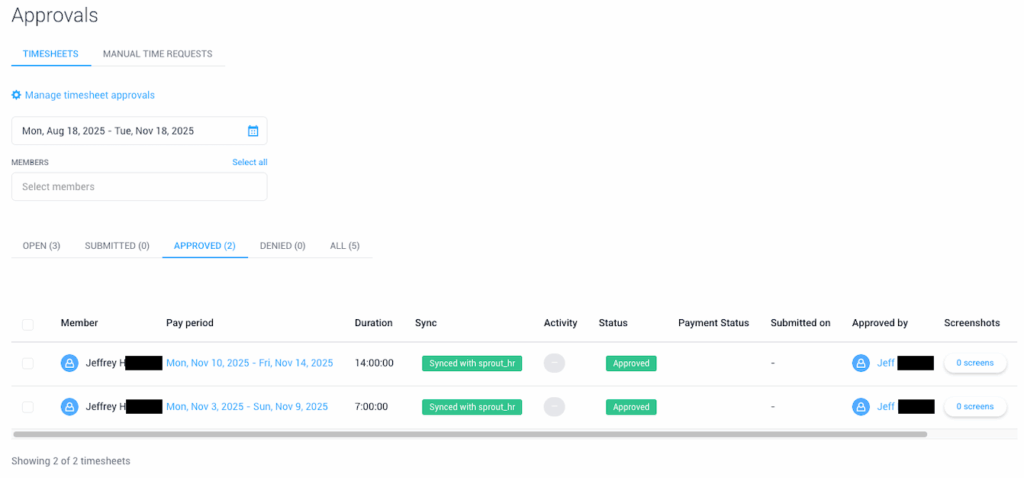Image resolution: width=1024 pixels, height=478 pixels.
Task: Click the Select all members link
Action: click(249, 162)
